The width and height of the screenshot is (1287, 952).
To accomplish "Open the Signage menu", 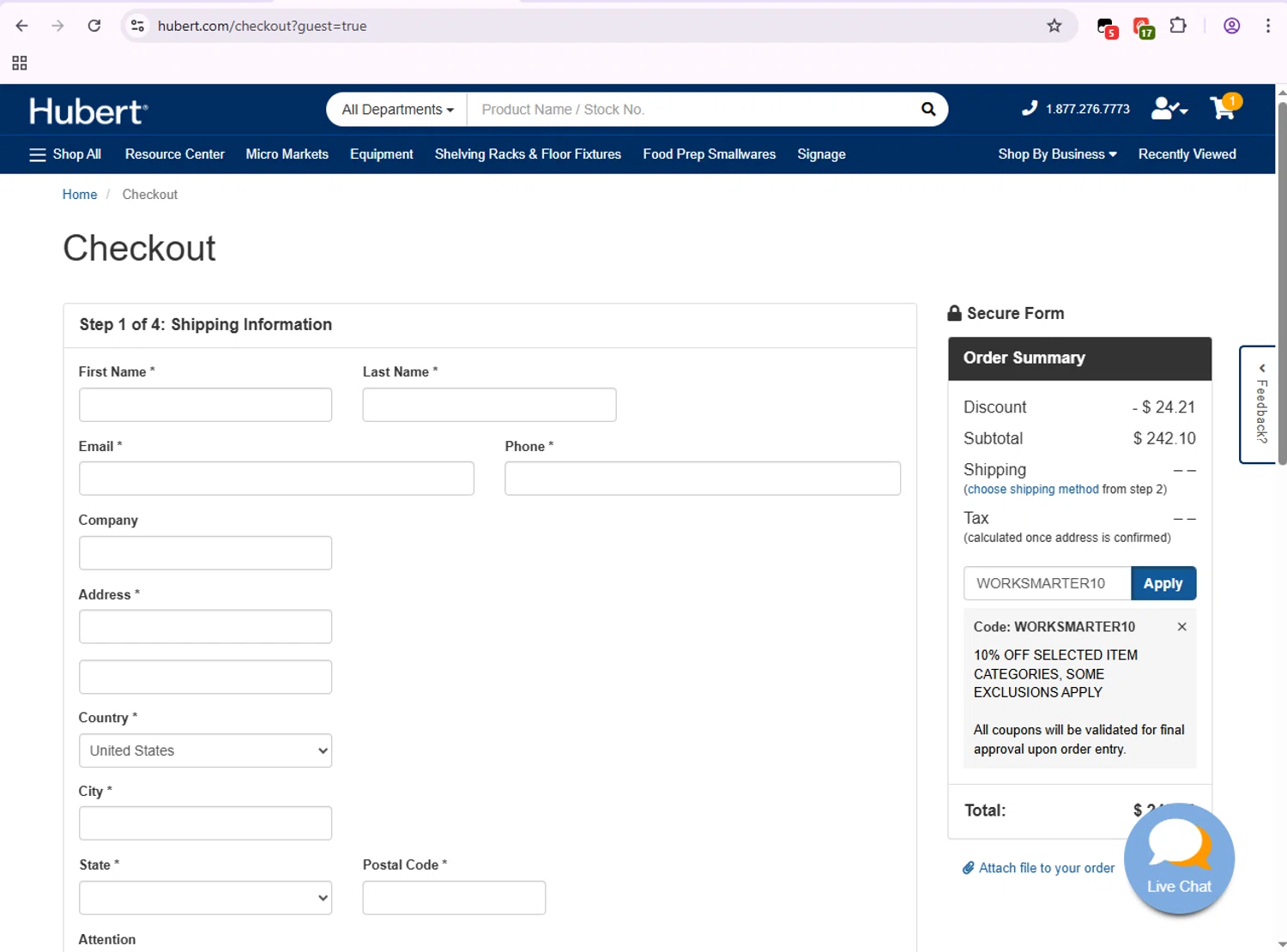I will coord(821,154).
